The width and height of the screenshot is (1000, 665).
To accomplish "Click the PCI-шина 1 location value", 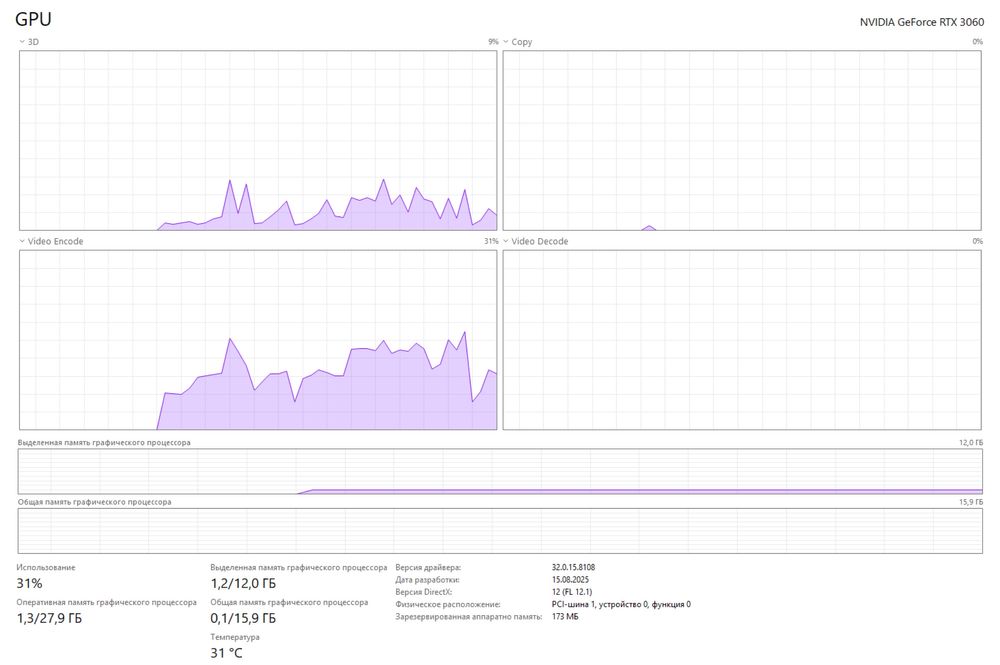I will (621, 604).
